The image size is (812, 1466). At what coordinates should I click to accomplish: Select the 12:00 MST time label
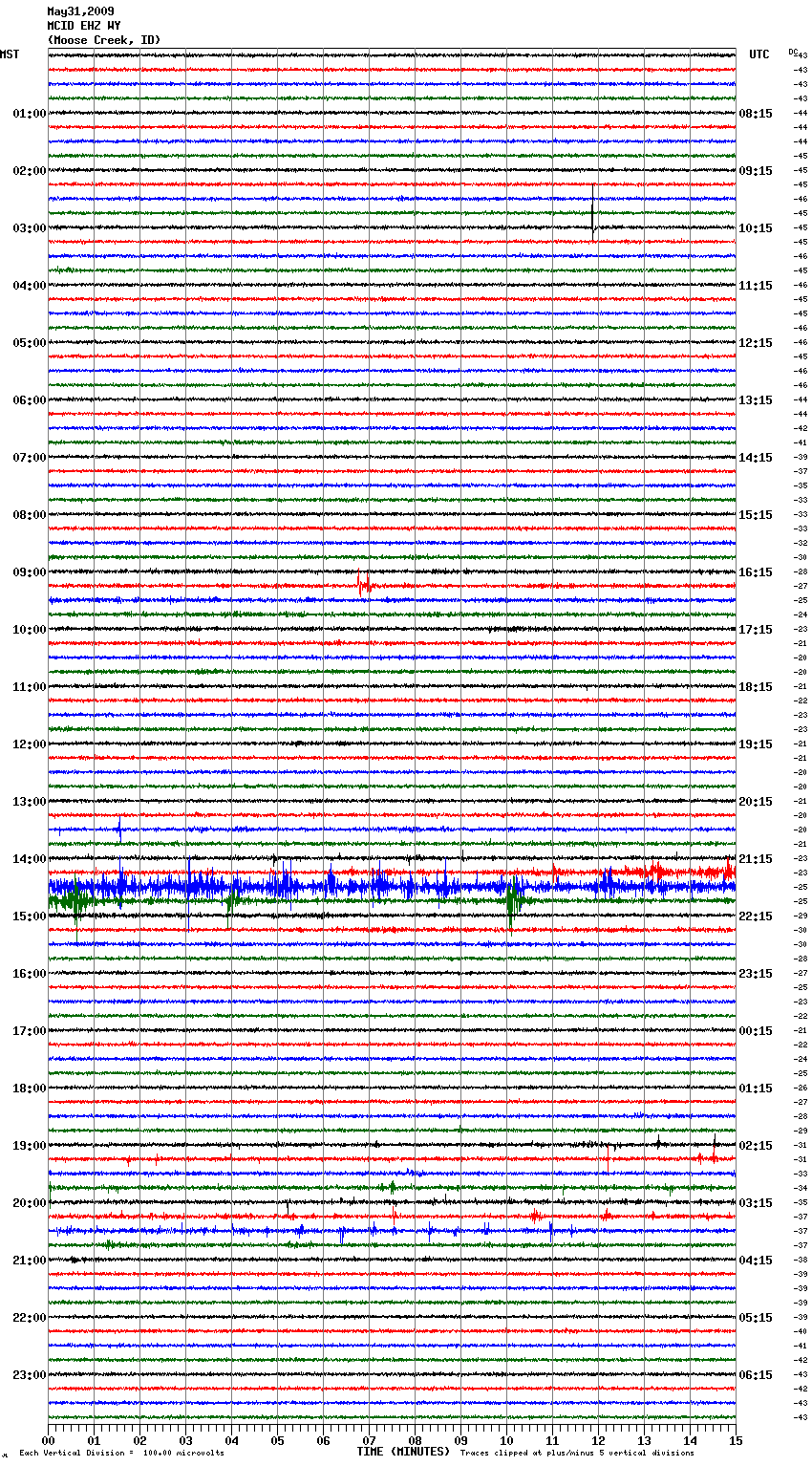[30, 744]
